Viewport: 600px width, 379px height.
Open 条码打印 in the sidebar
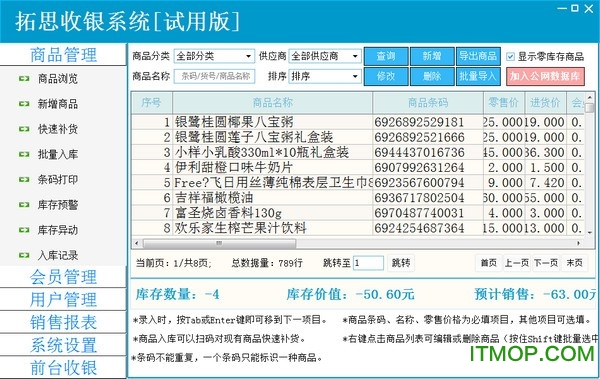pos(57,180)
